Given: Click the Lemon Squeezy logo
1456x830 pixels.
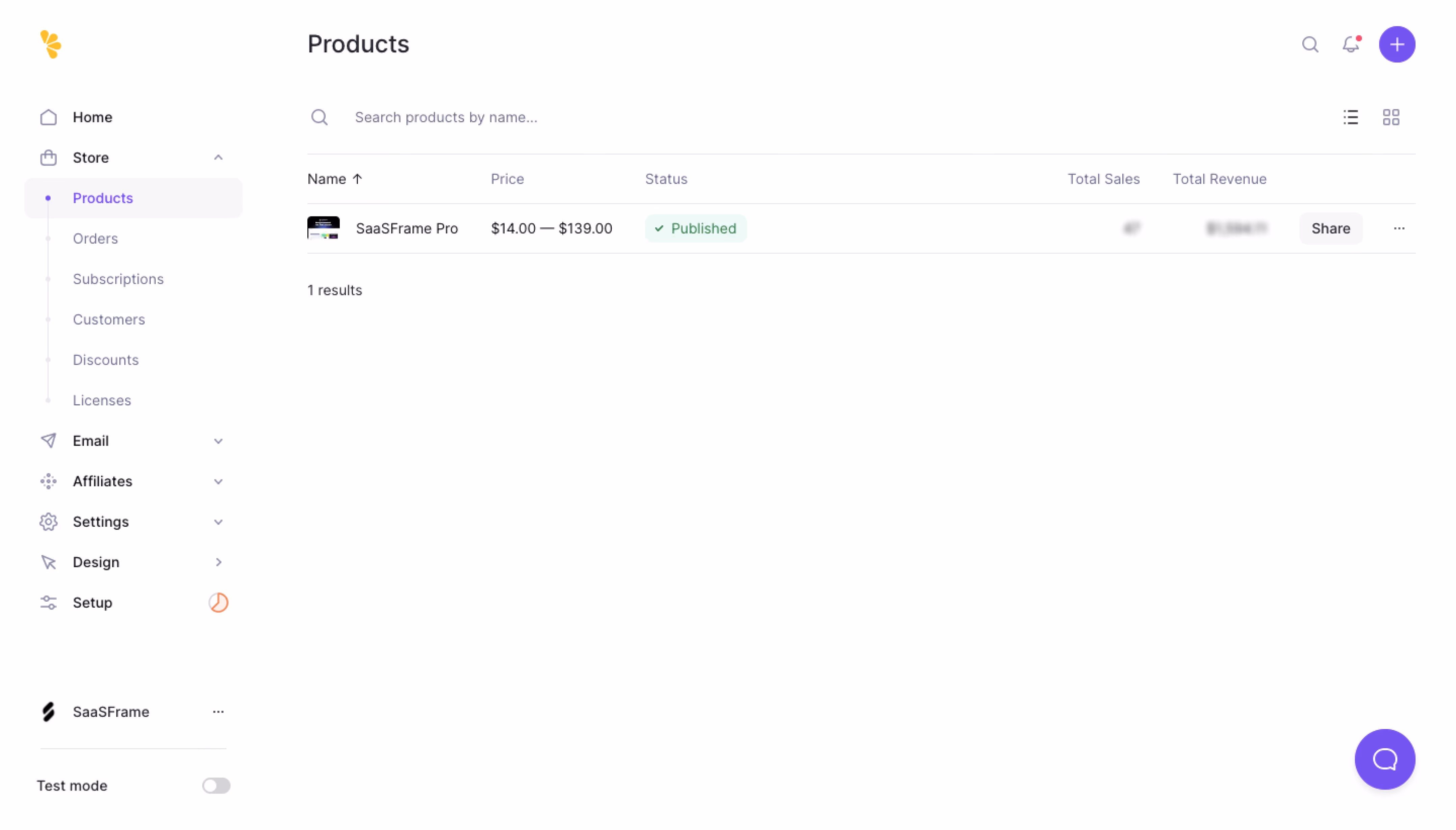Looking at the screenshot, I should click(x=51, y=45).
